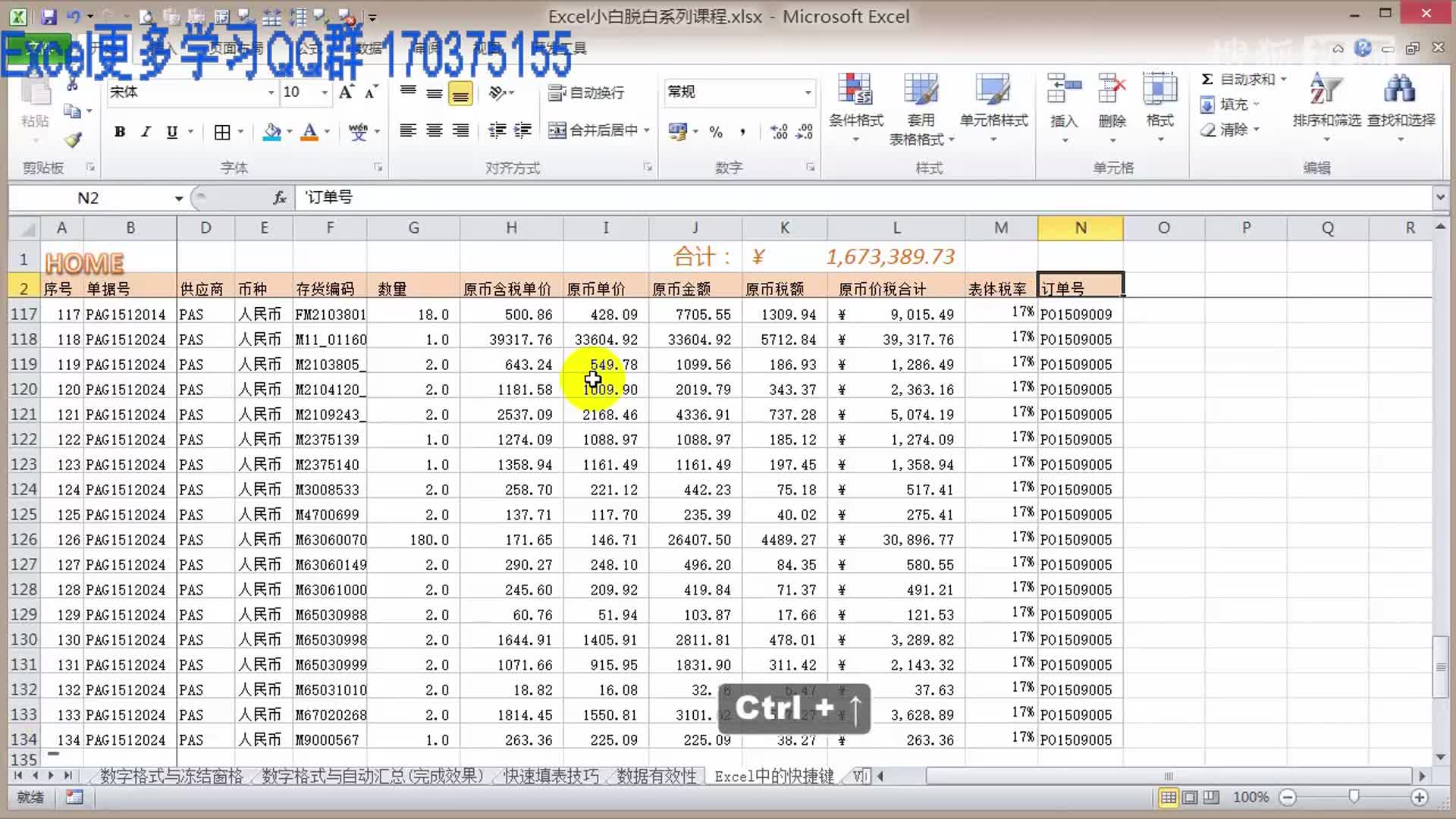
Task: Click the fill color bucket icon
Action: pyautogui.click(x=271, y=132)
